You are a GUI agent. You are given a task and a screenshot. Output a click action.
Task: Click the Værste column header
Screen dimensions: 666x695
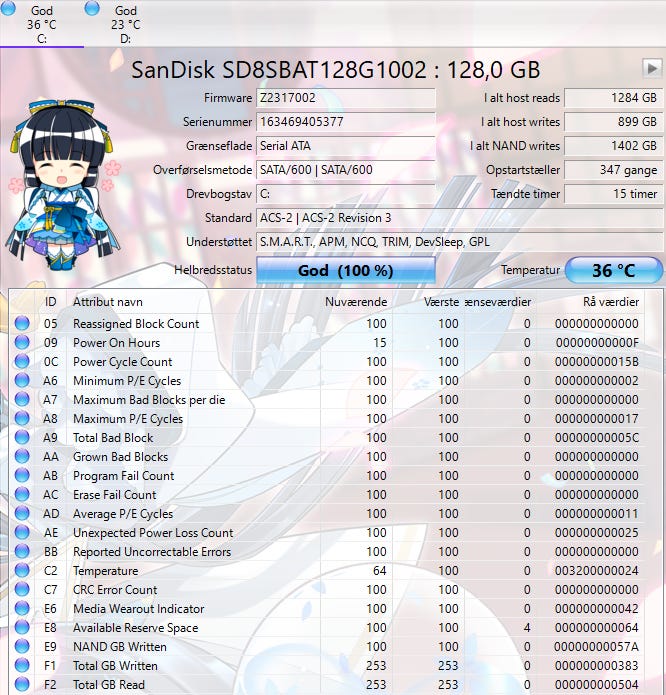428,302
